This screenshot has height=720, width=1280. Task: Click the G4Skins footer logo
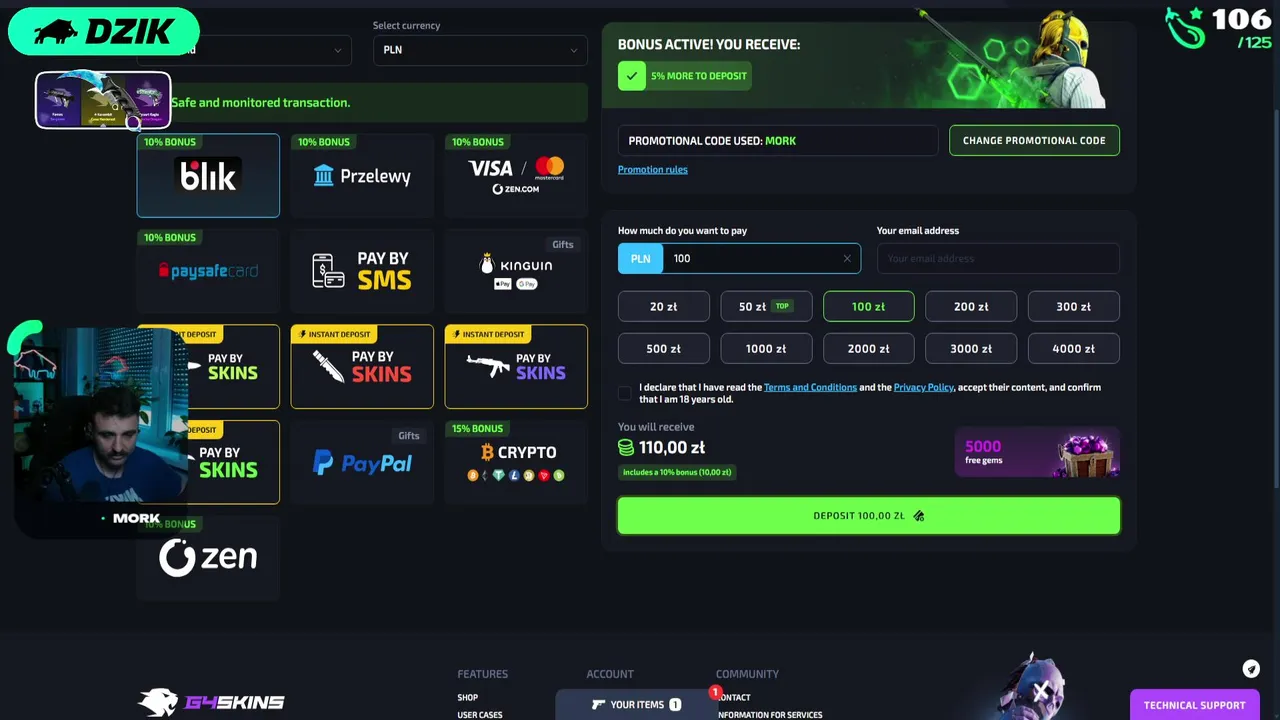[x=211, y=702]
